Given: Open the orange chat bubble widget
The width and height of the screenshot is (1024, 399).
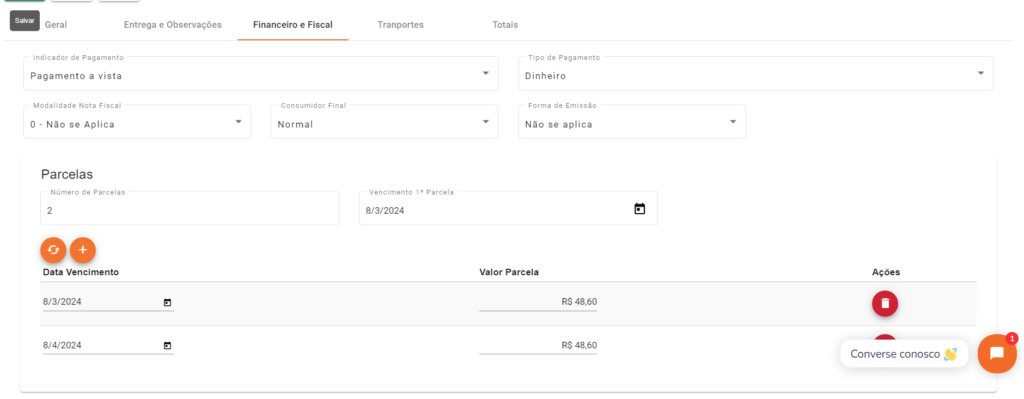Looking at the screenshot, I should [997, 353].
